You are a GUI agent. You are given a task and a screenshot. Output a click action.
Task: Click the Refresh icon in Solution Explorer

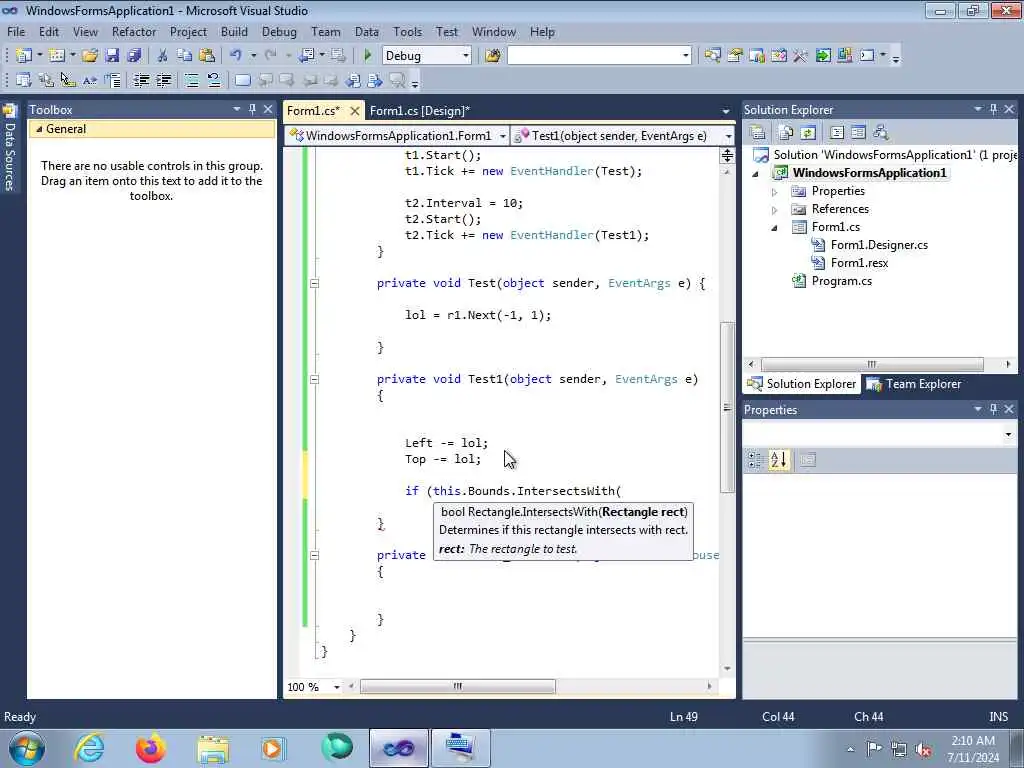click(808, 133)
